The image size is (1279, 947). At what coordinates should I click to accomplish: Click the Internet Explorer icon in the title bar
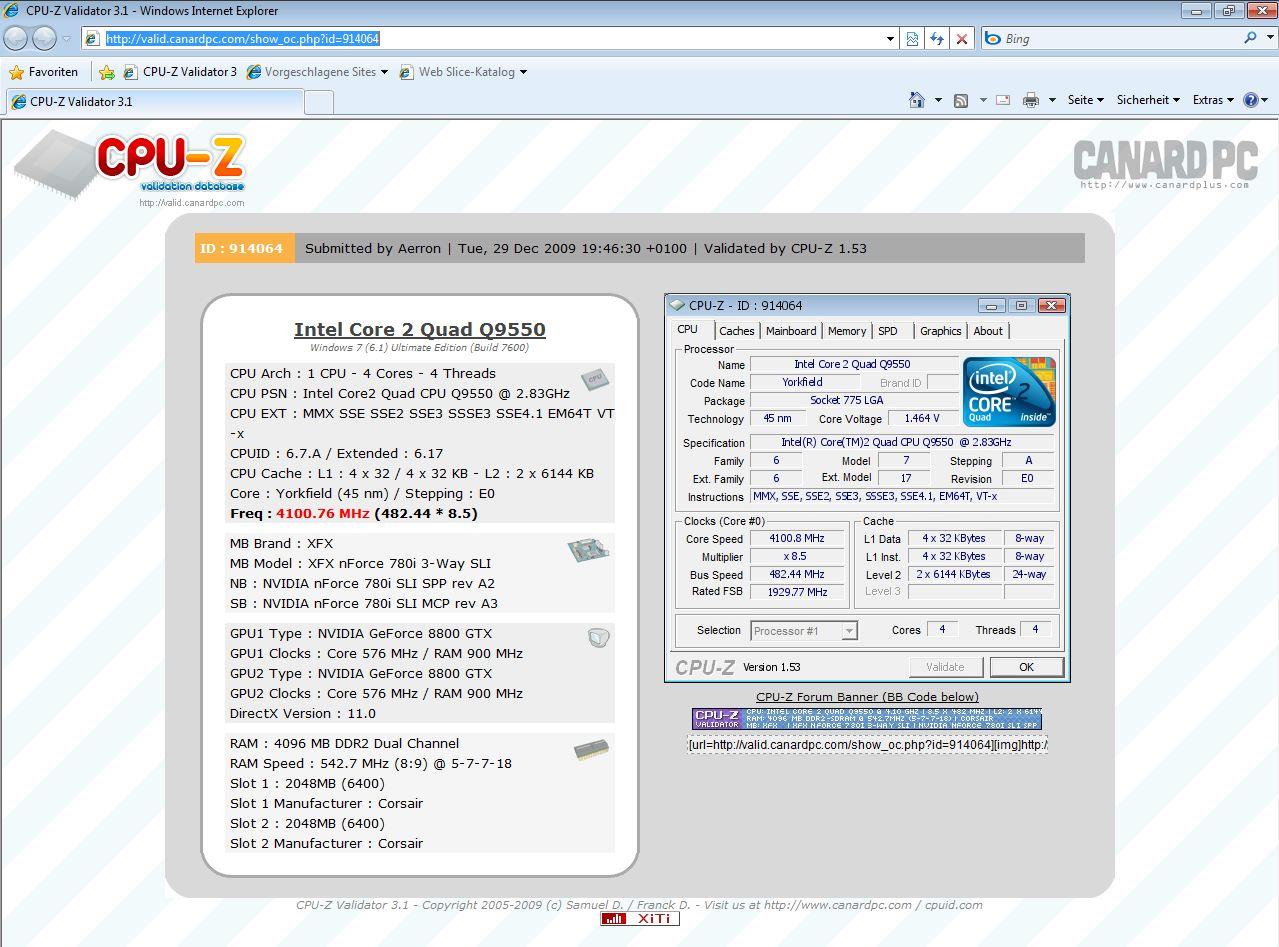click(13, 11)
